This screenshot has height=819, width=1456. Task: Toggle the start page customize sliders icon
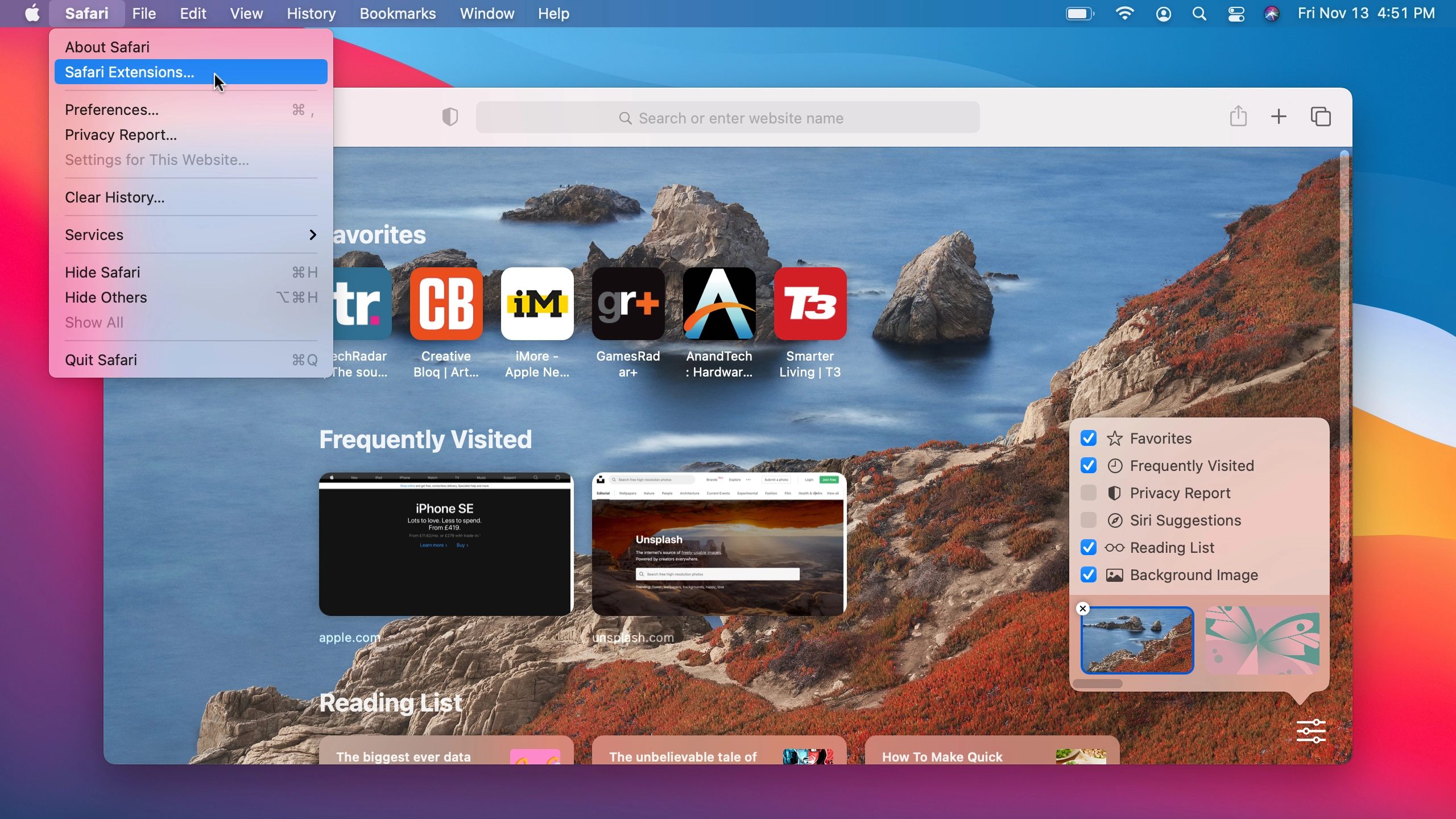pyautogui.click(x=1312, y=731)
